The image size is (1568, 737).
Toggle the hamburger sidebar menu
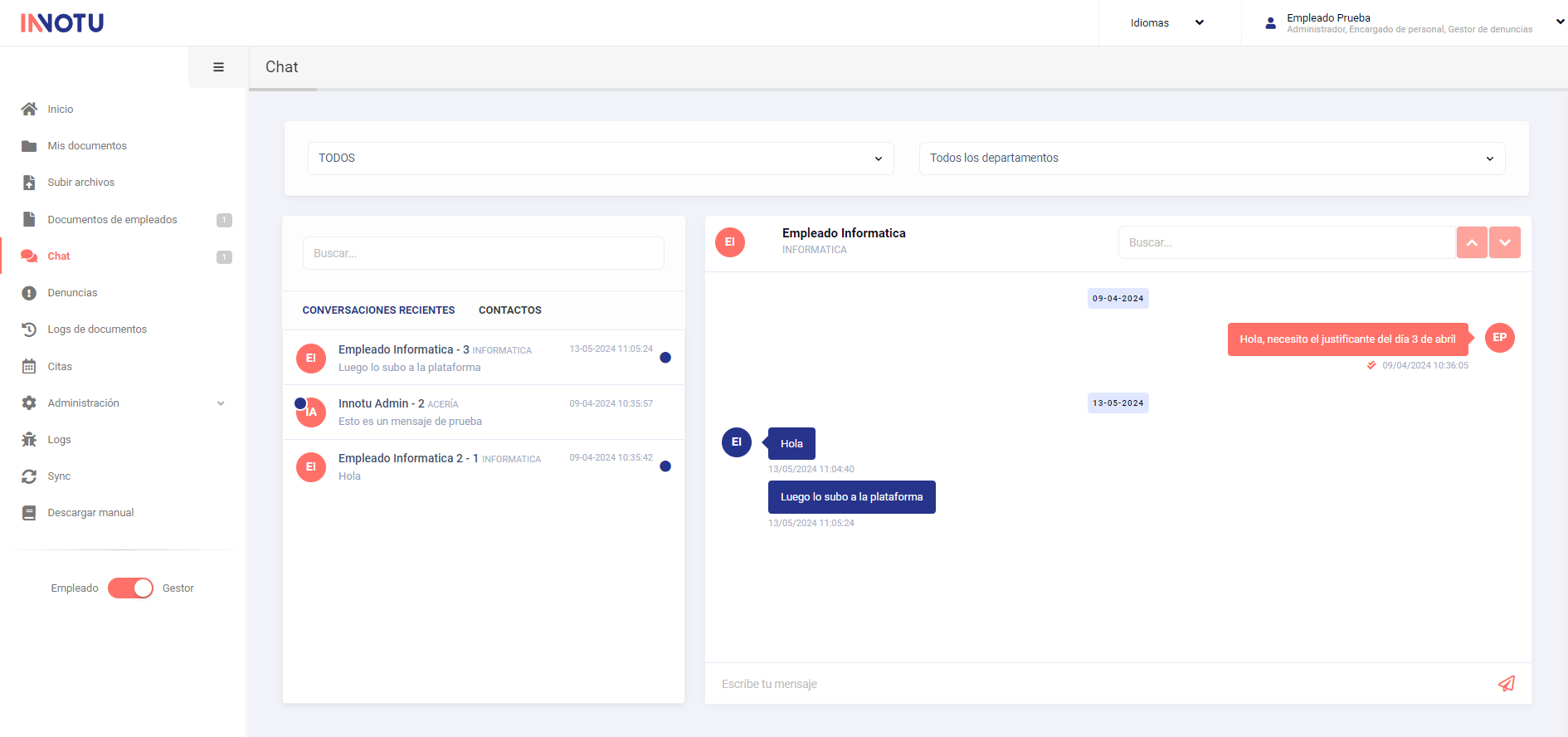(218, 67)
